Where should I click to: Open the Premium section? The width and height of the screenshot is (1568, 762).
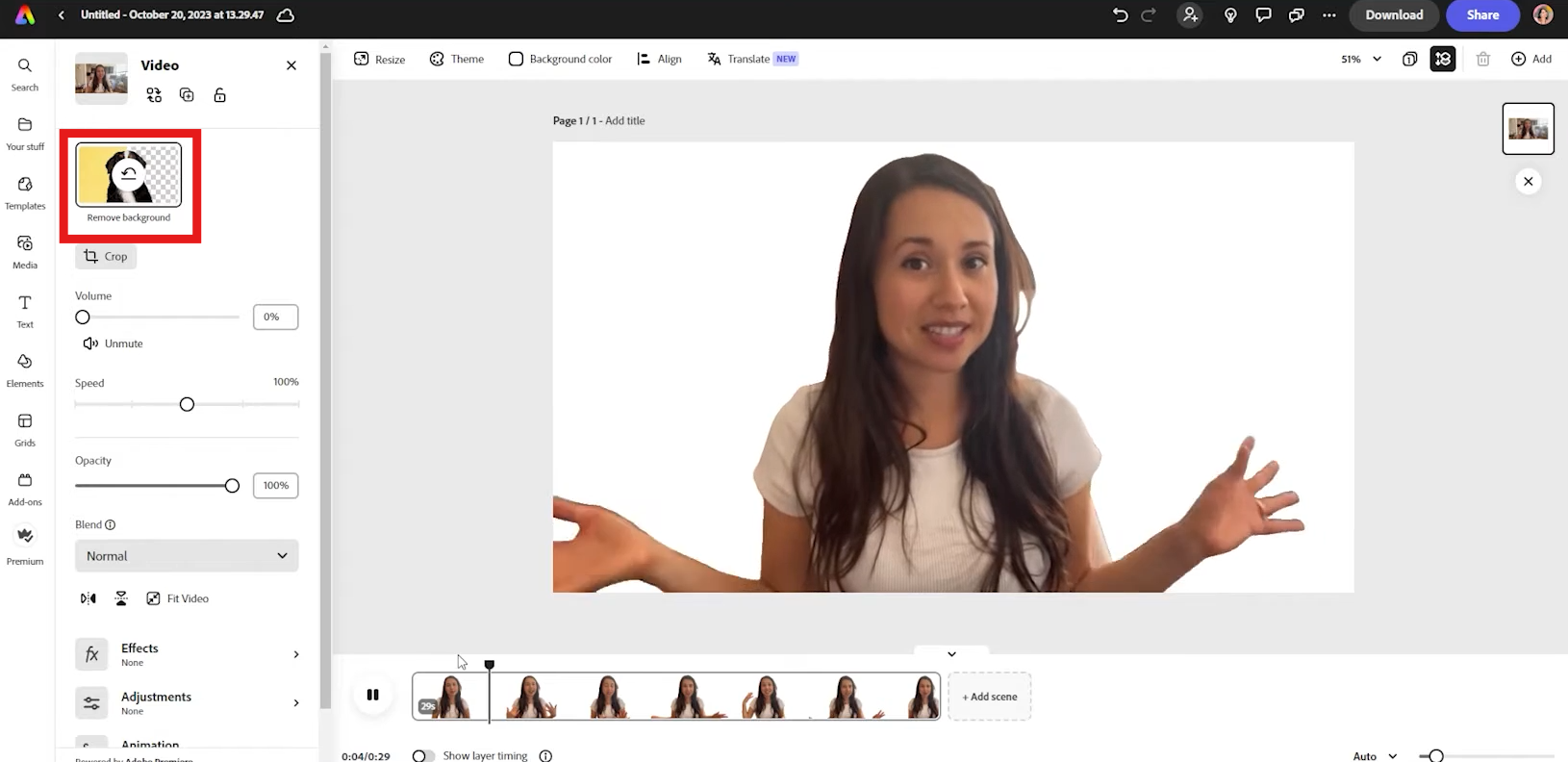pos(25,546)
